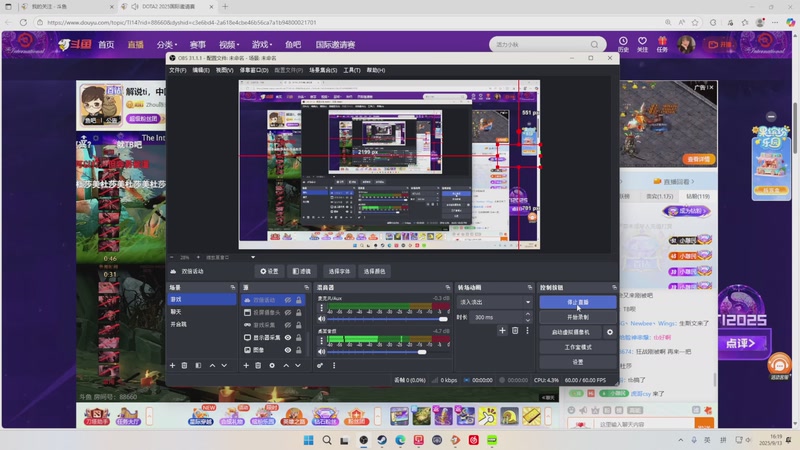Move the selected scene up
The width and height of the screenshot is (800, 450).
[212, 365]
